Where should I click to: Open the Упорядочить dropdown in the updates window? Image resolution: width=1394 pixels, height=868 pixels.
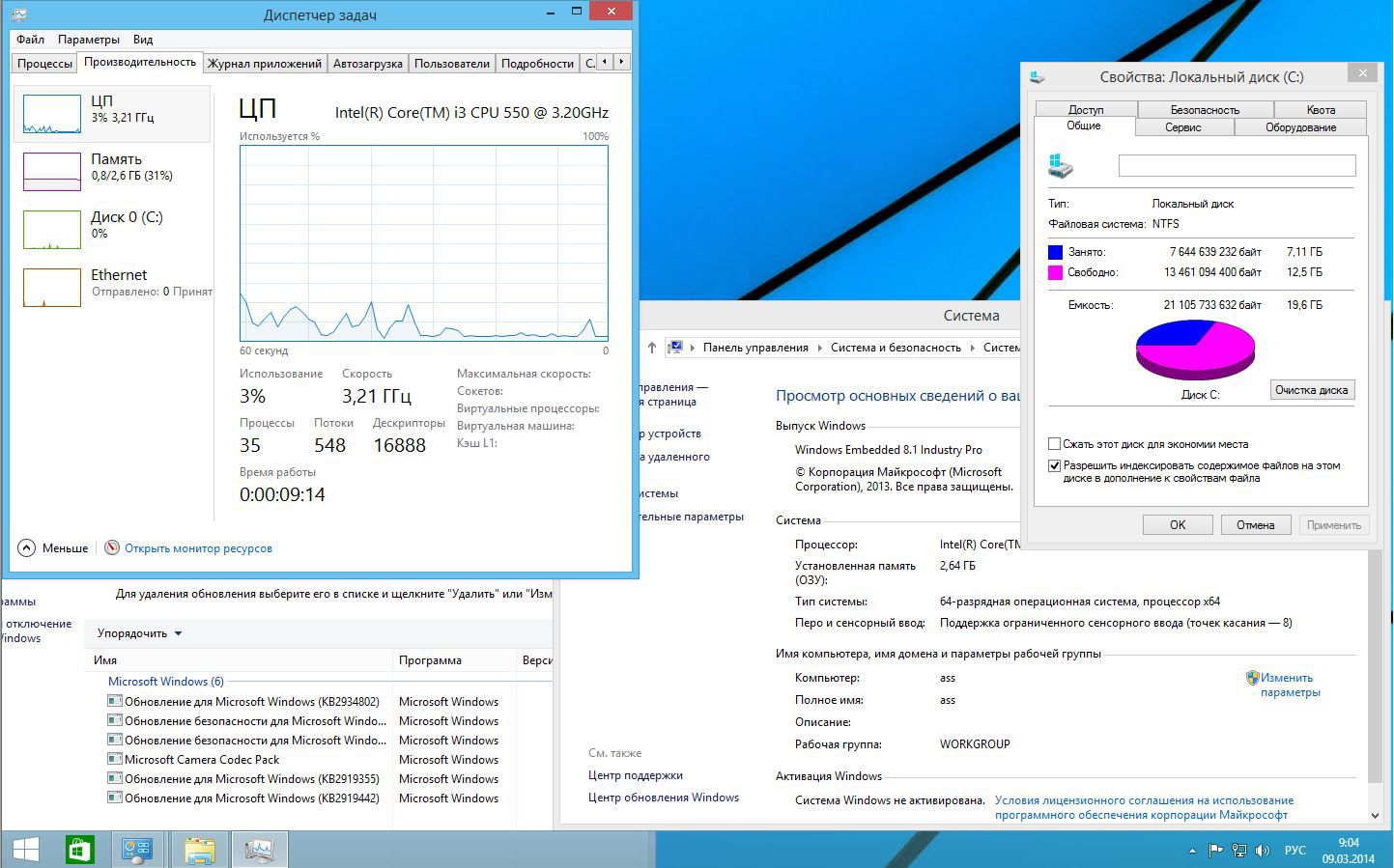coord(140,633)
